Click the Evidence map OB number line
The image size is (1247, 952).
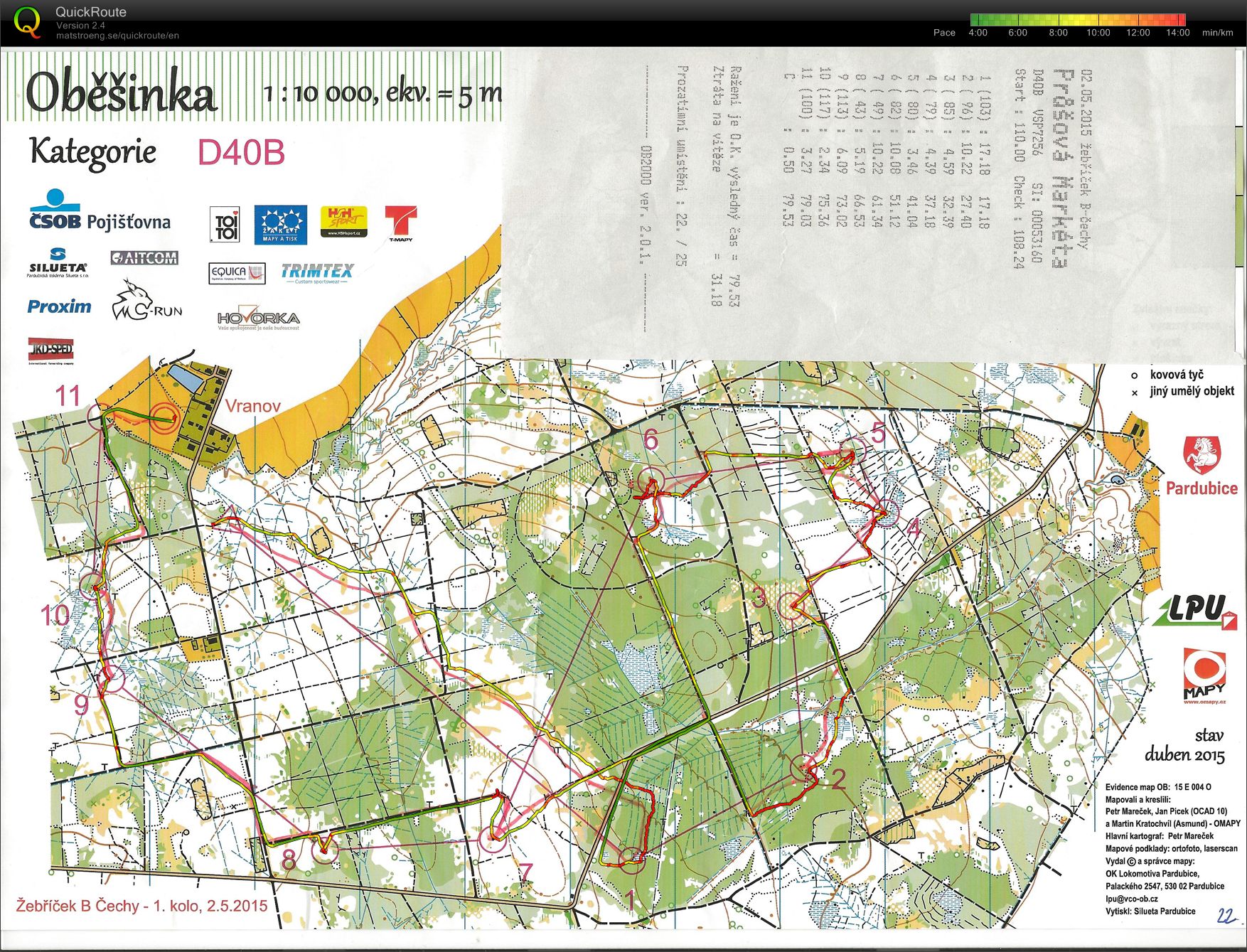pos(1158,787)
